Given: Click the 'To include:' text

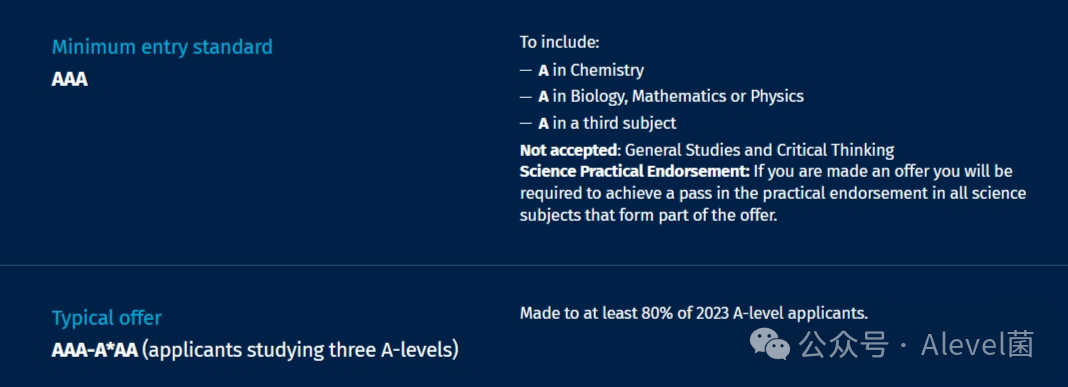Looking at the screenshot, I should point(559,42).
